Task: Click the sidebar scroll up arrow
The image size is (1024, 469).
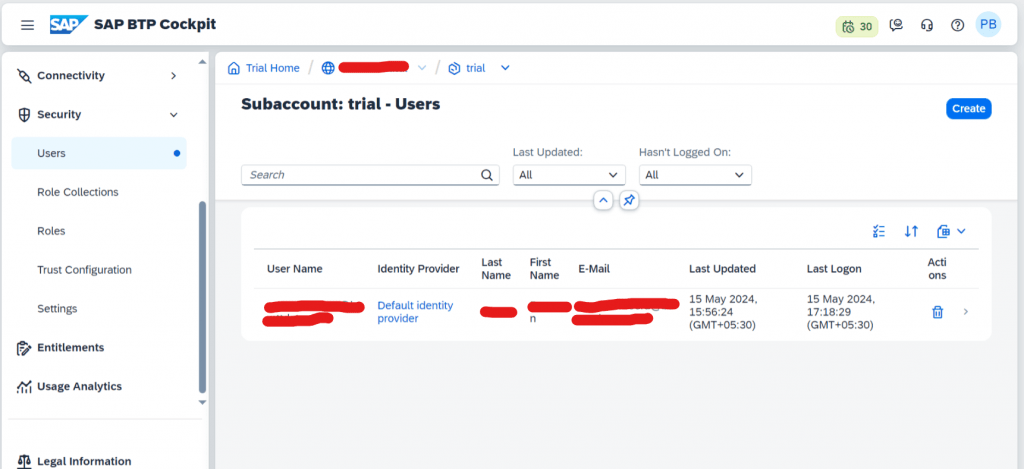Action: 202,62
